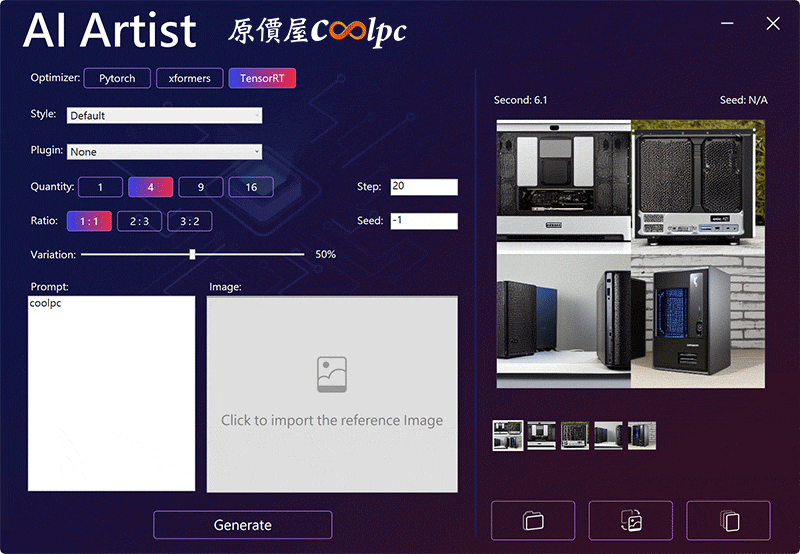This screenshot has height=554, width=800.
Task: Select the first thumbnail showing the four-image grid
Action: tap(508, 436)
